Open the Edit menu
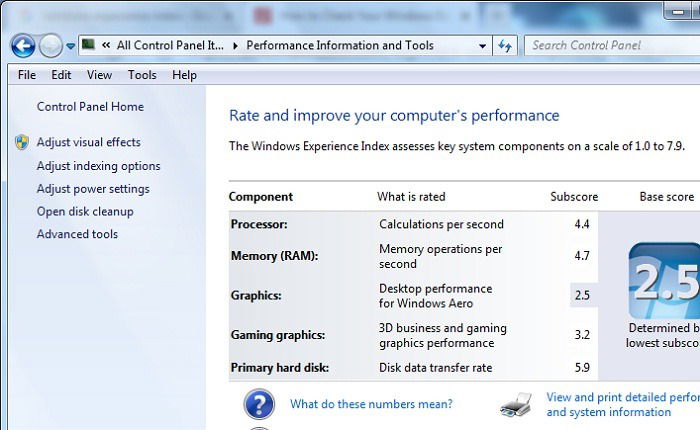 coord(61,75)
